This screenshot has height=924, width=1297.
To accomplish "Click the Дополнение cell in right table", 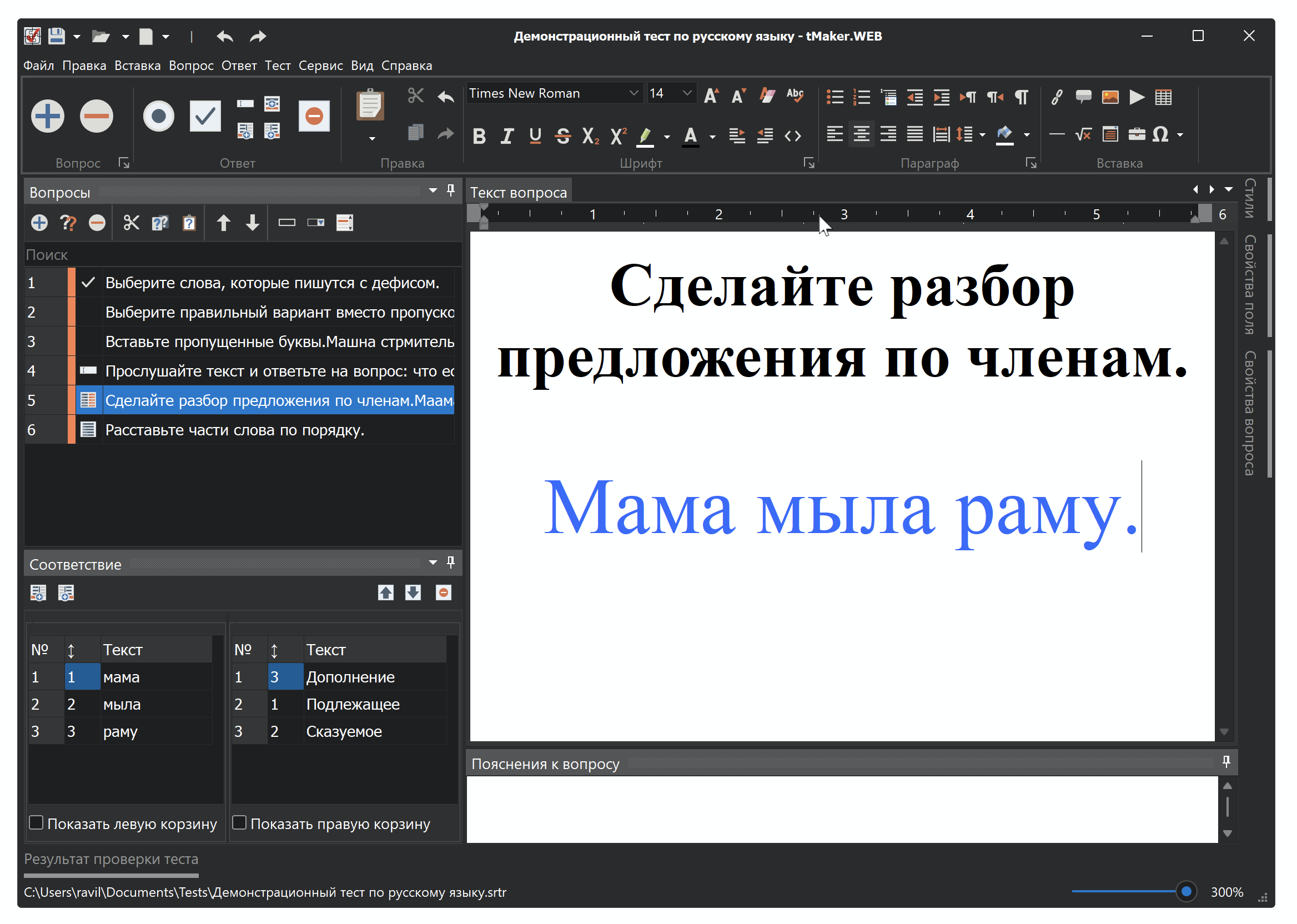I will (x=374, y=677).
